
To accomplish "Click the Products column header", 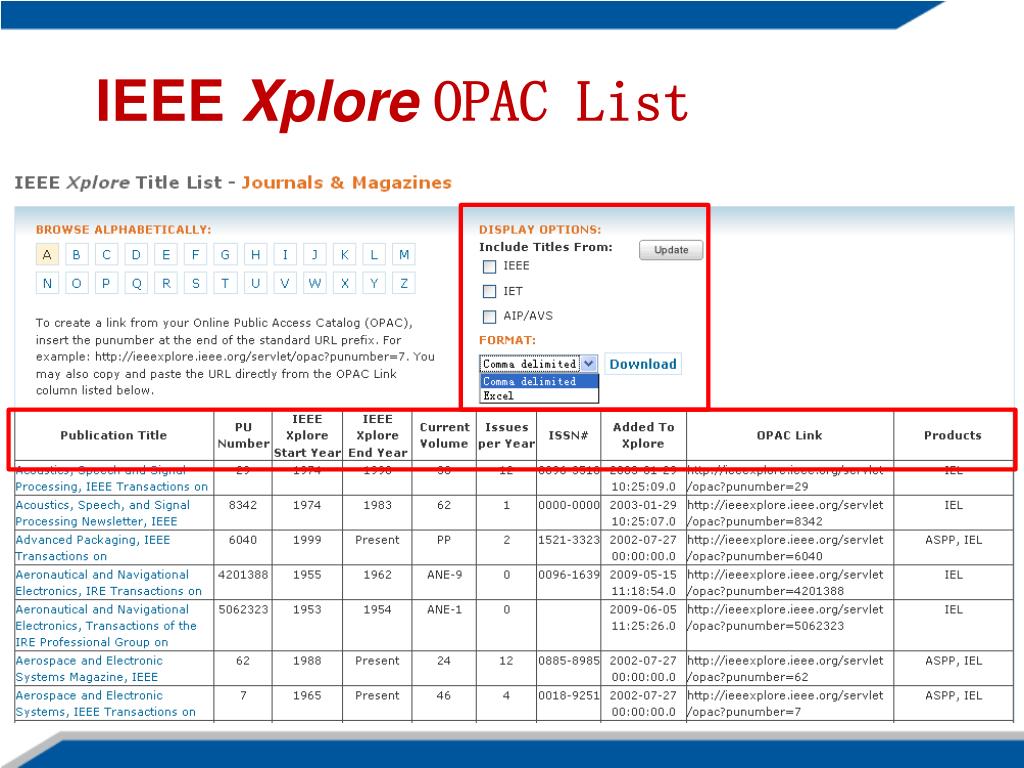I will point(953,436).
